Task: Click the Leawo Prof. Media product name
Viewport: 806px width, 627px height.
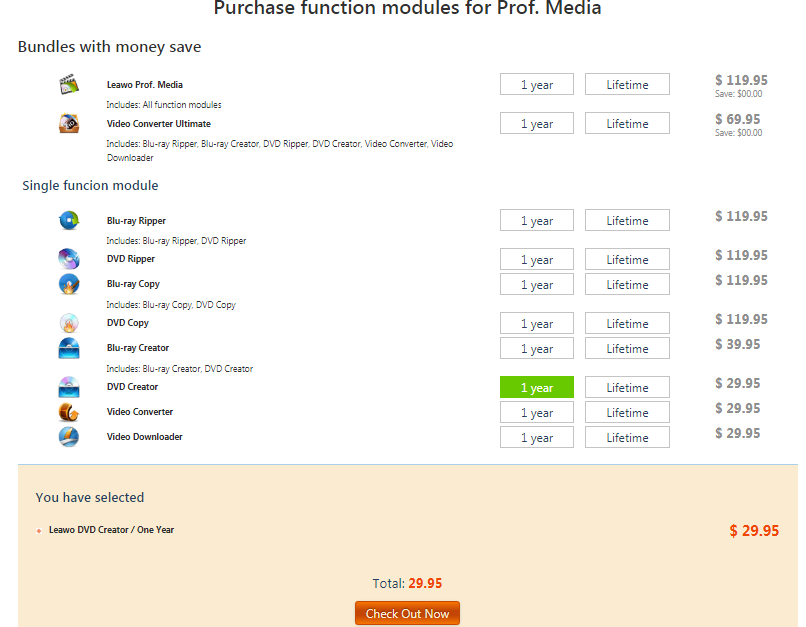Action: tap(144, 85)
